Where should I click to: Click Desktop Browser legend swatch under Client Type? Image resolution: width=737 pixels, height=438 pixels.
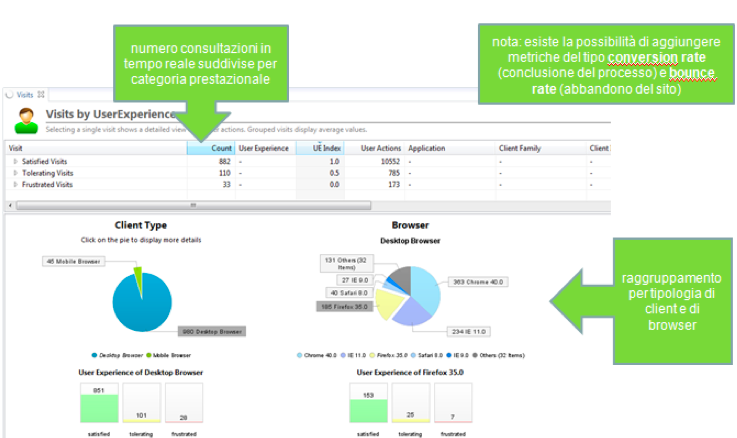(x=94, y=355)
